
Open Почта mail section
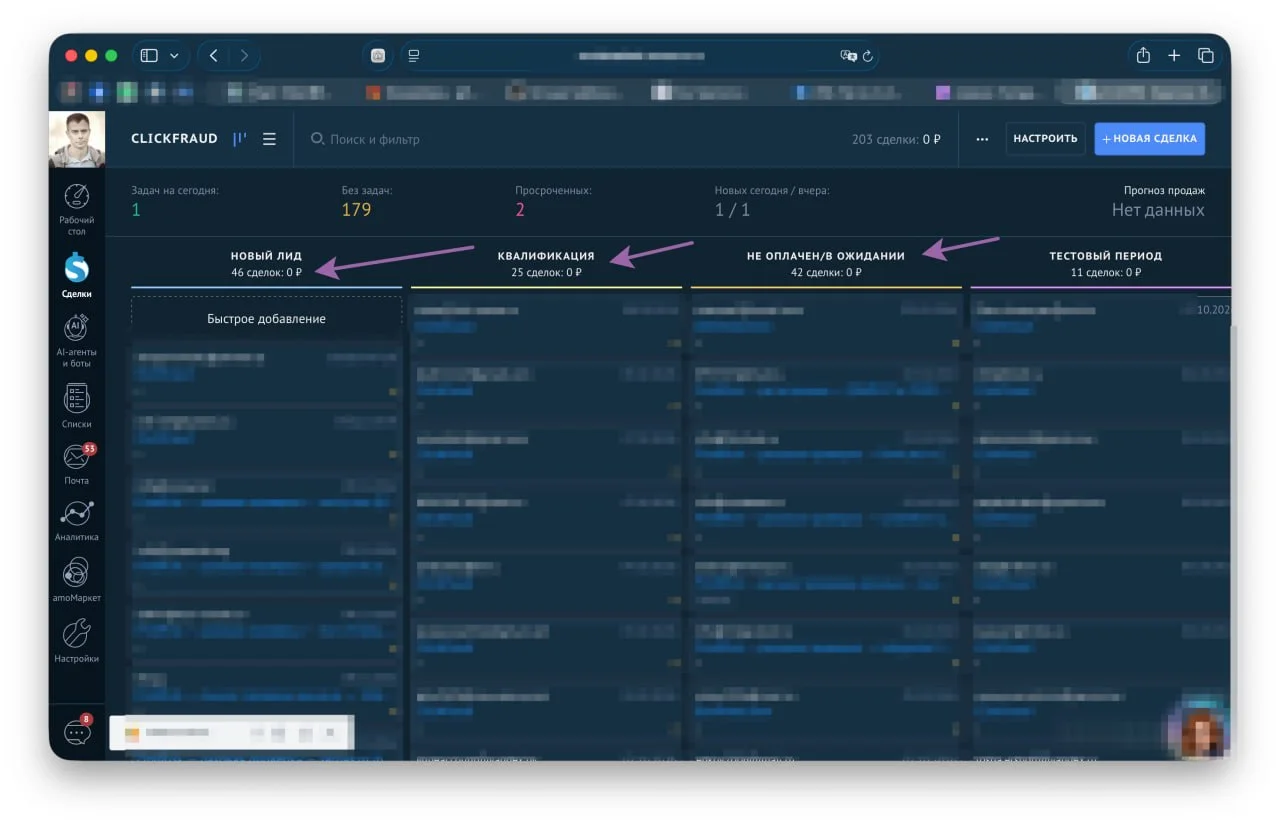(x=77, y=464)
